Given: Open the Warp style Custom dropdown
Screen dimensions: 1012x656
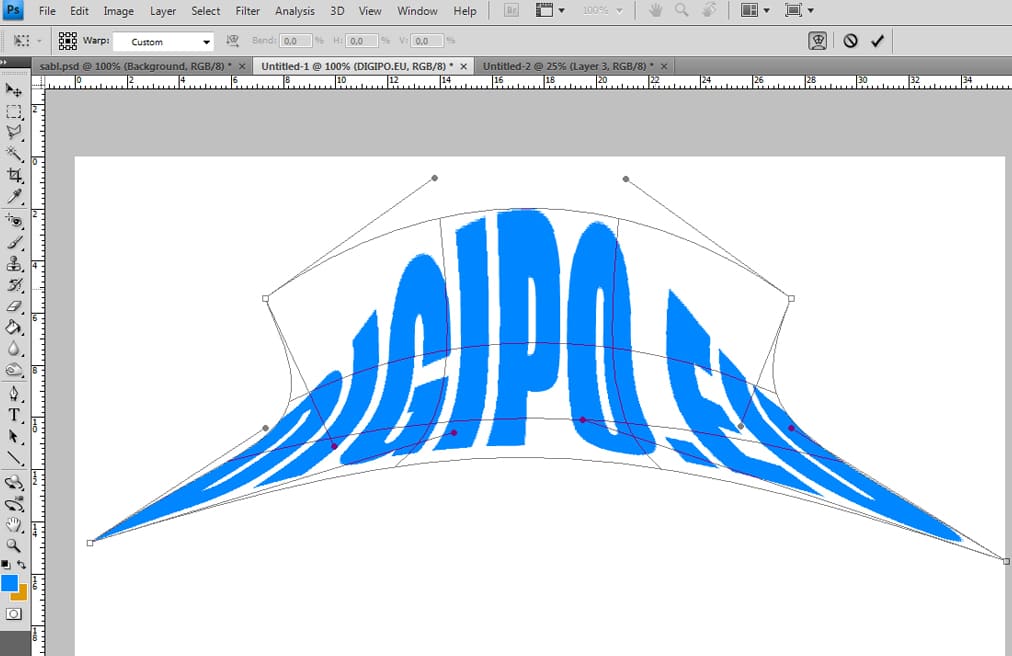Looking at the screenshot, I should (x=163, y=42).
